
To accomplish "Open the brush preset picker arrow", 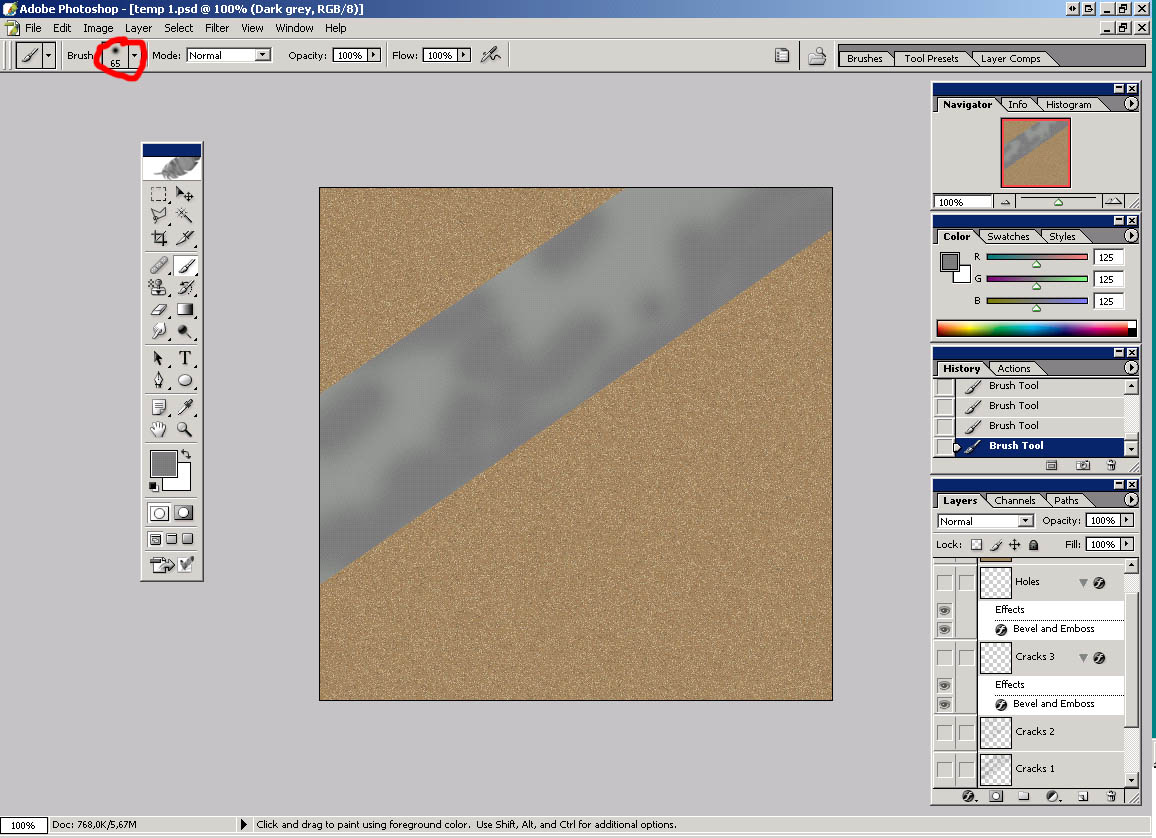I will click(135, 56).
